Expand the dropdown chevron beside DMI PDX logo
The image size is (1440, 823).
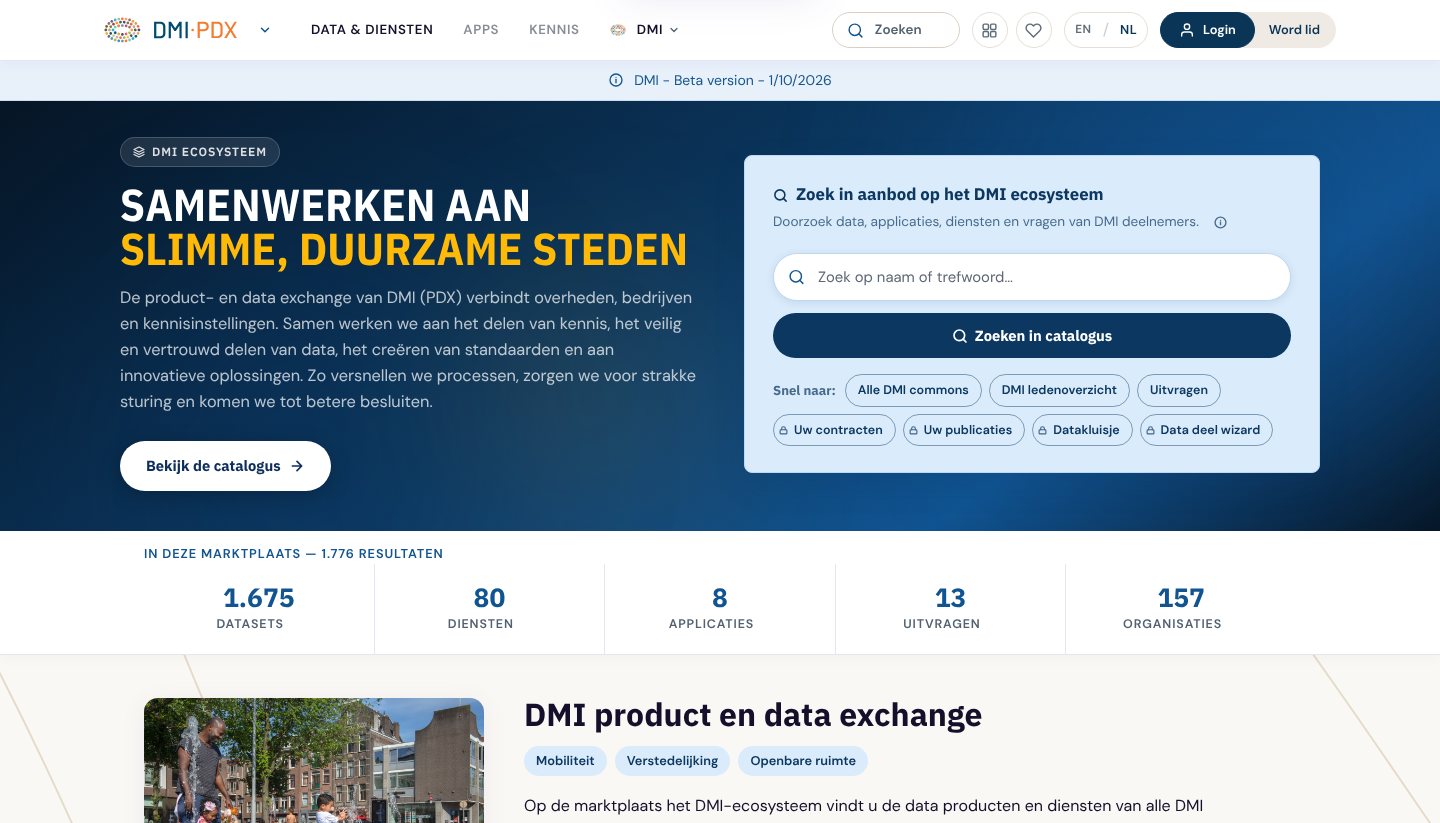265,30
